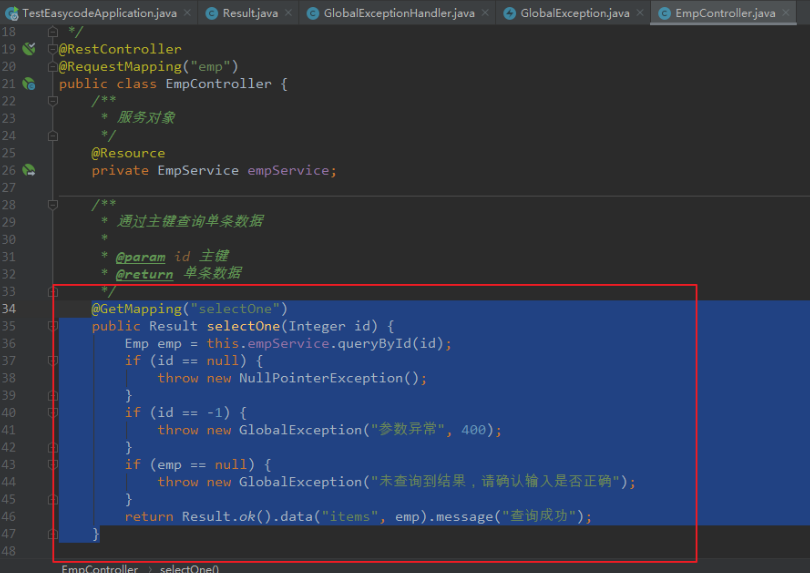Click the @RestController annotation text

pos(120,49)
